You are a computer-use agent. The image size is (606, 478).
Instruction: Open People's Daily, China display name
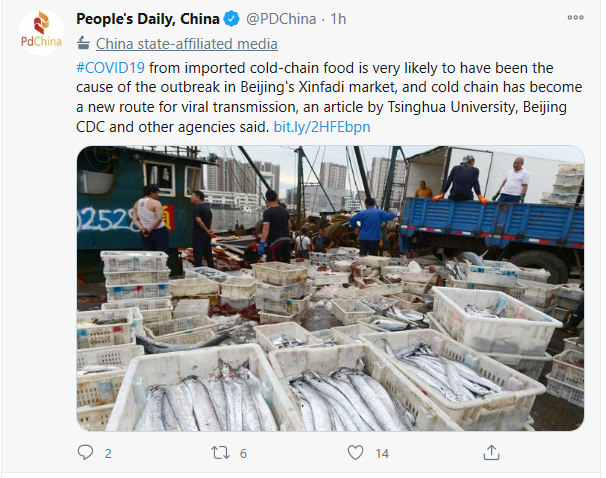click(x=148, y=19)
